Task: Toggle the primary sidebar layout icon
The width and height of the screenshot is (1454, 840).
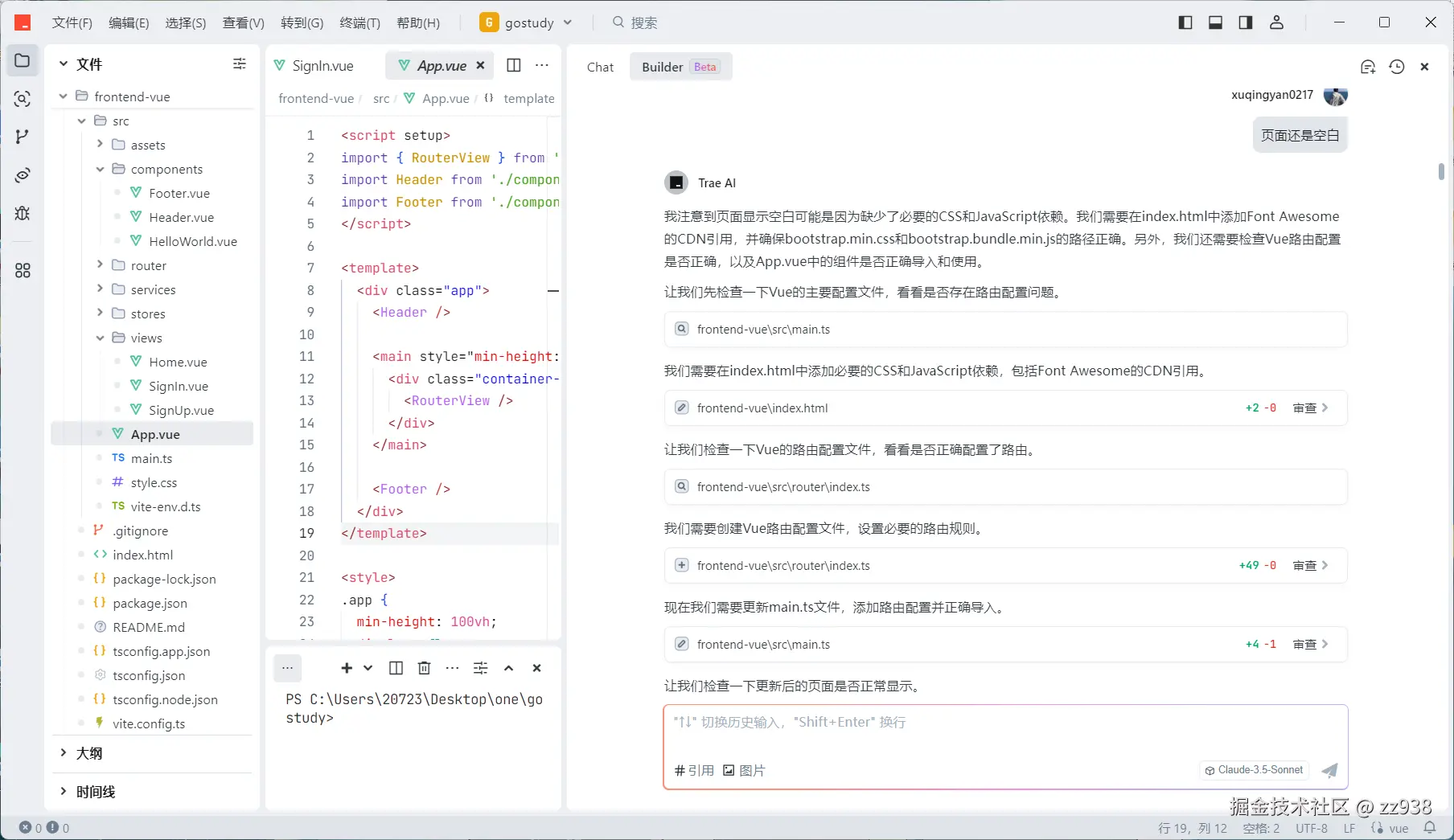Action: 1185,23
